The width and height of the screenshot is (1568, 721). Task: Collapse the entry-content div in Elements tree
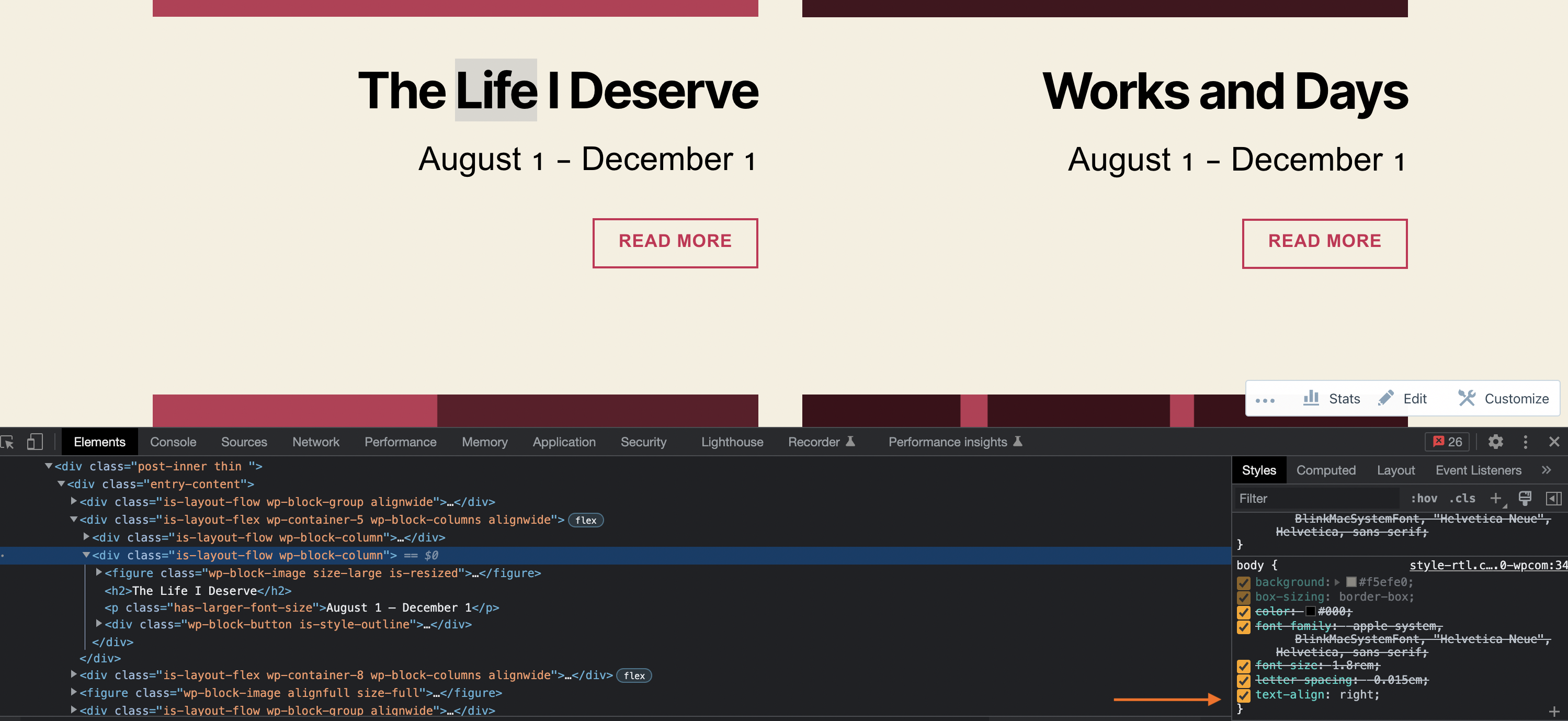click(x=60, y=484)
